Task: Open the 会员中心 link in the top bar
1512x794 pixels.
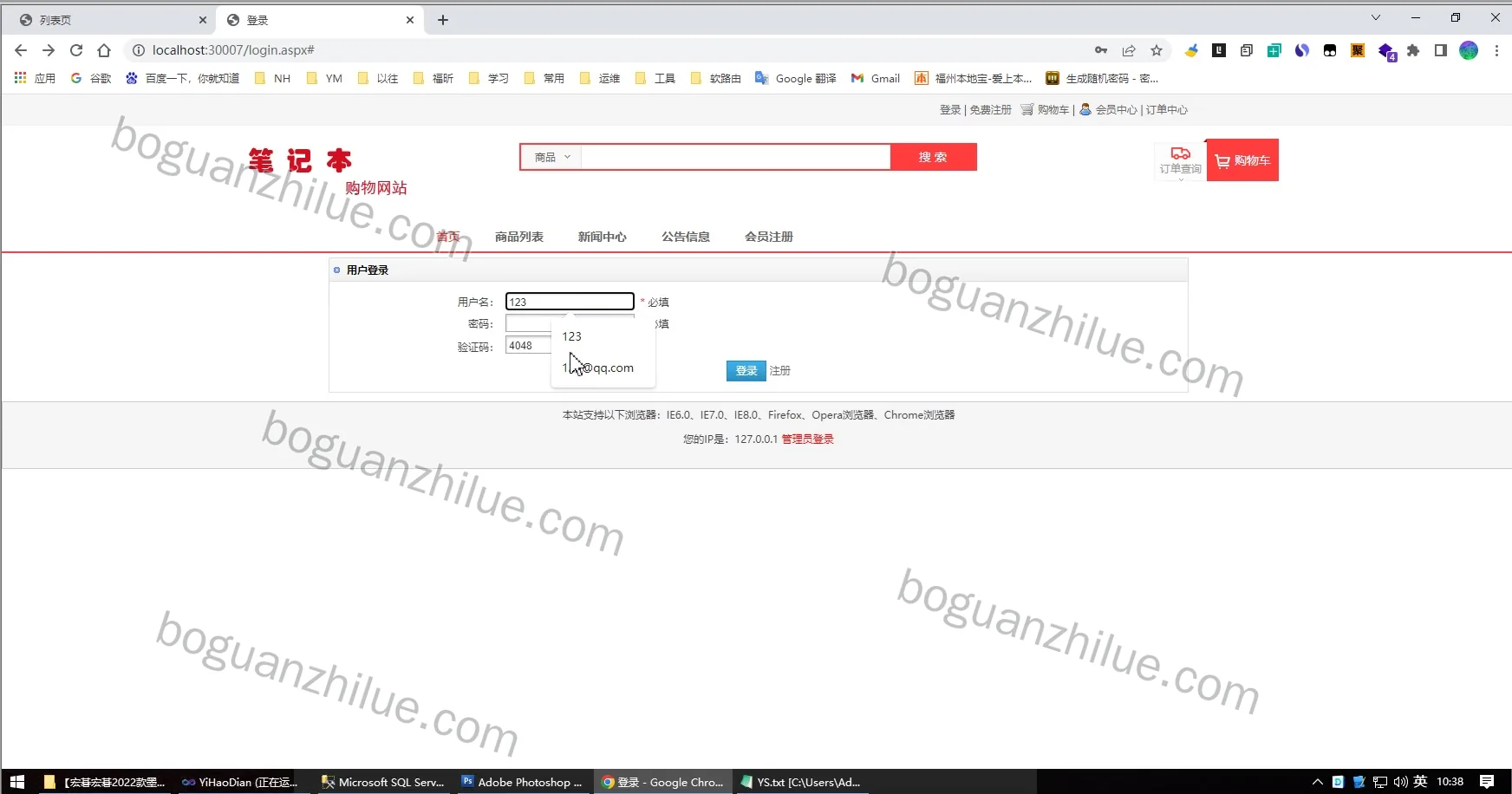Action: pyautogui.click(x=1117, y=110)
